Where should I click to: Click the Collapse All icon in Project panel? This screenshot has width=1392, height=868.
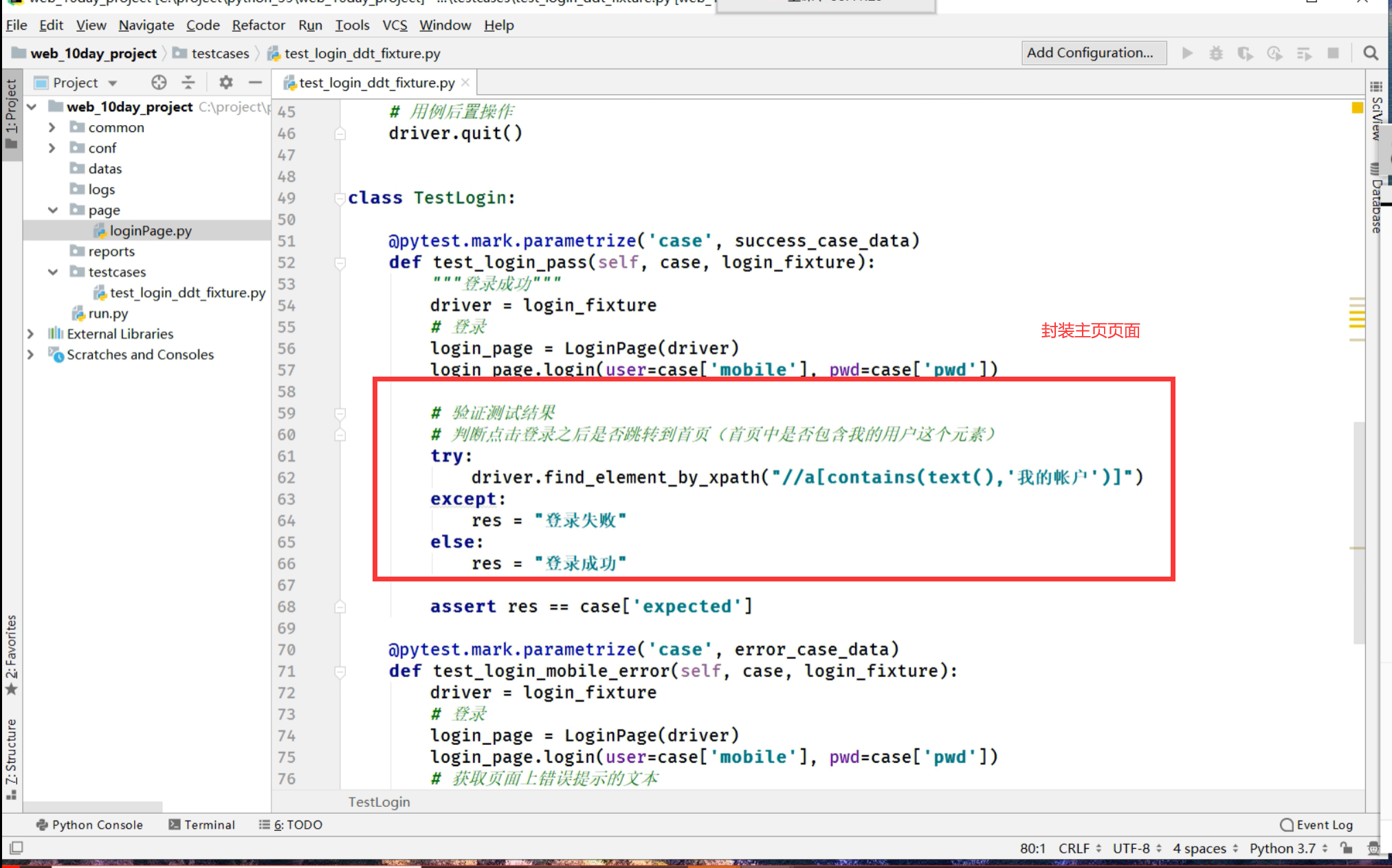(x=188, y=82)
